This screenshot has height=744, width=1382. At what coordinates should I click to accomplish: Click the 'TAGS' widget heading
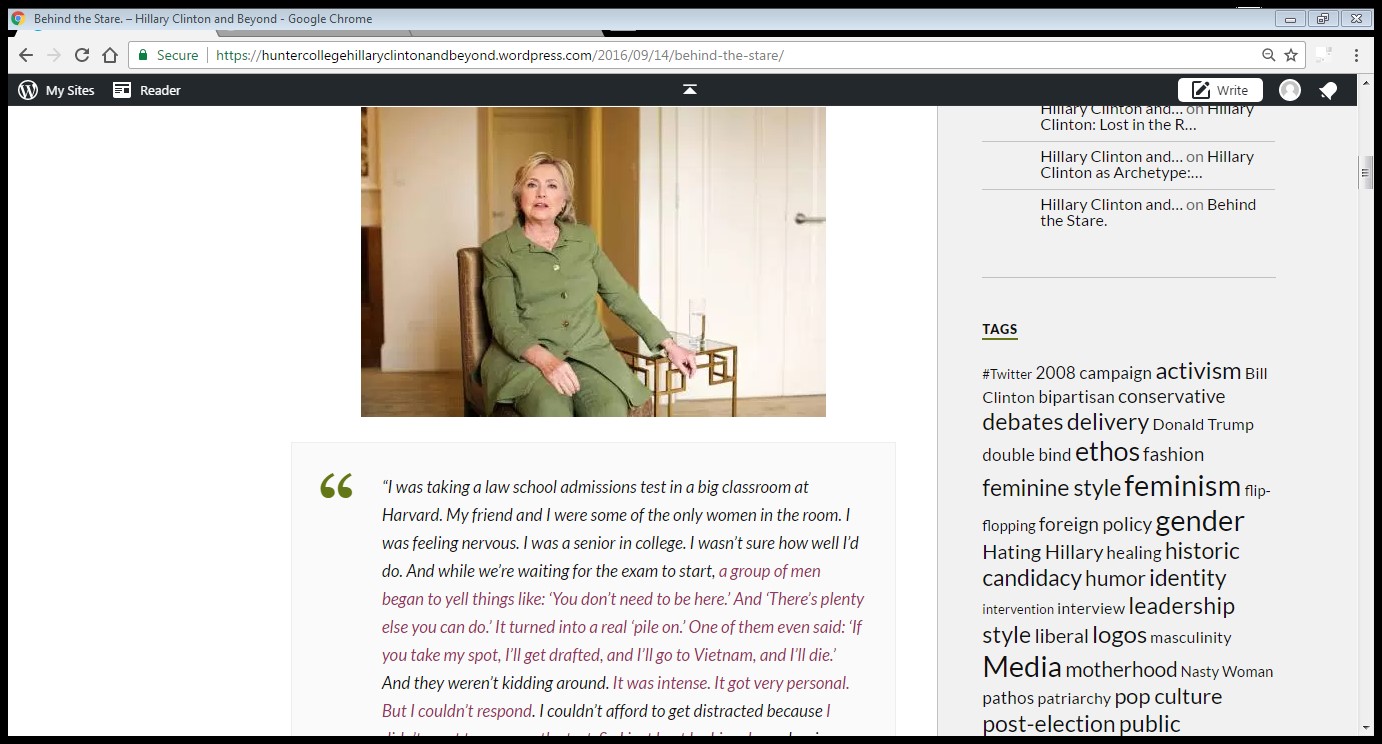(999, 329)
